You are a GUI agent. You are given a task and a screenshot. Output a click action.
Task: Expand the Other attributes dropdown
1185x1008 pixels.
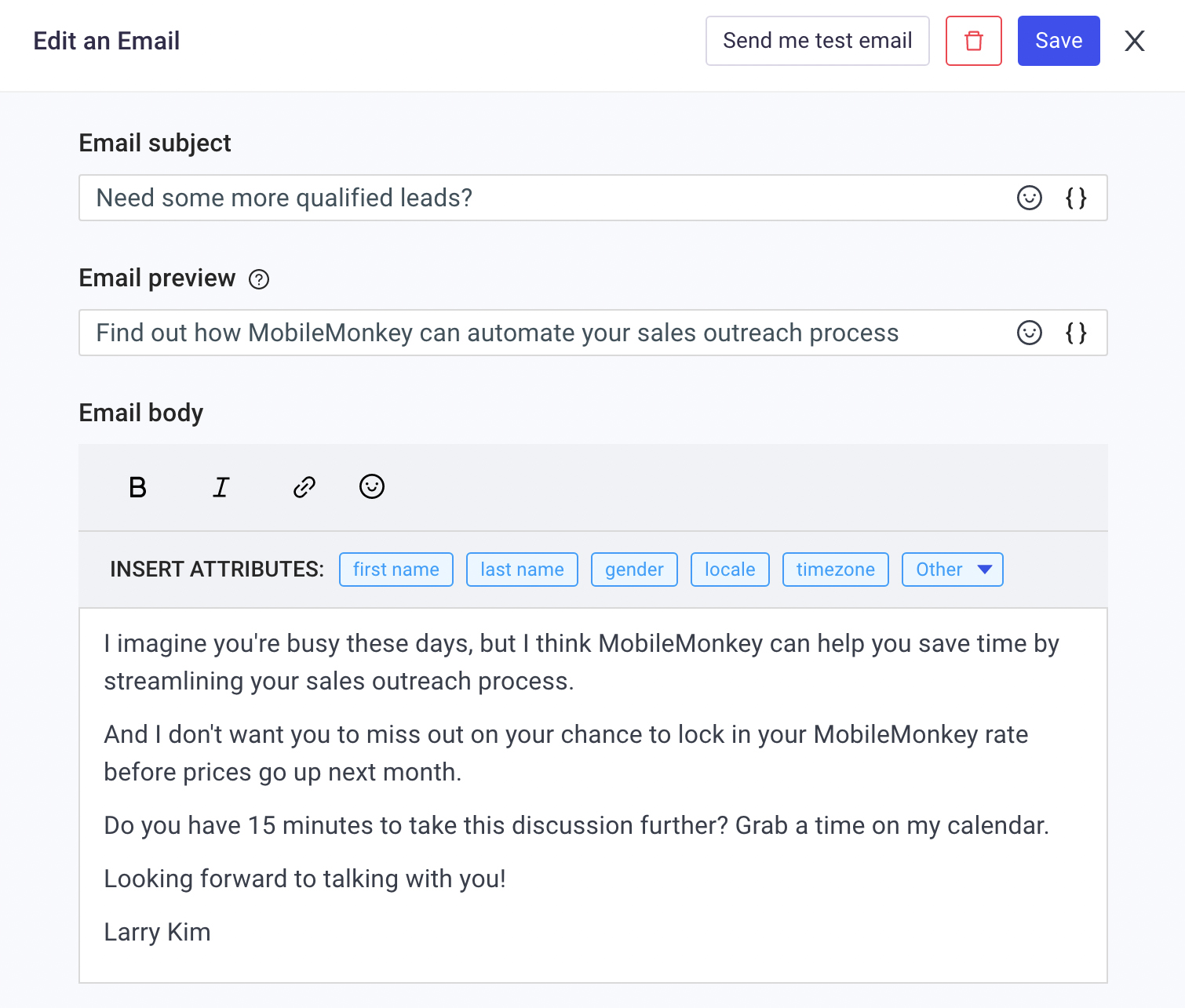point(953,570)
